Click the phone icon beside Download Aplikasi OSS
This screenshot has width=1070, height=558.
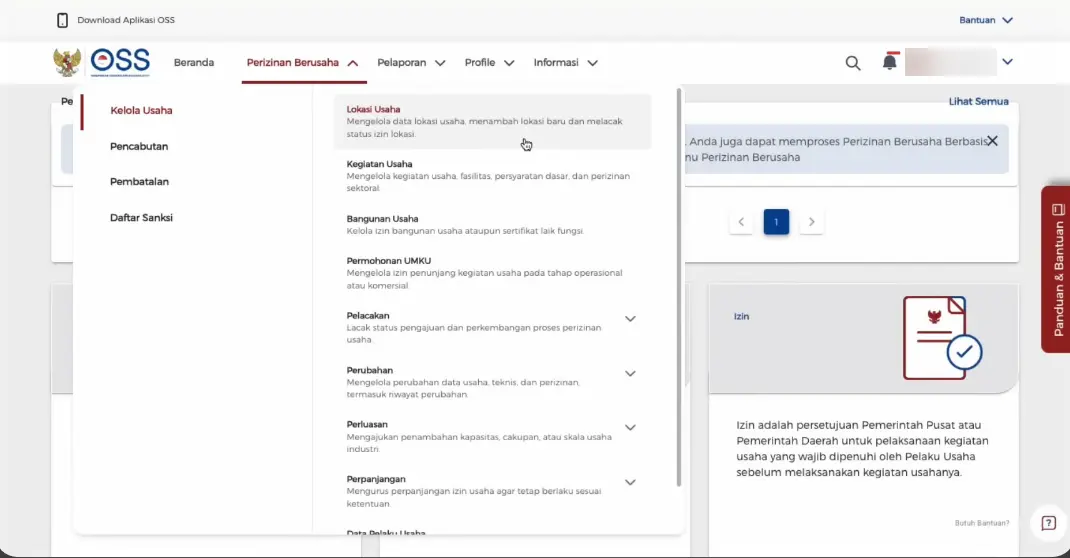[x=63, y=20]
